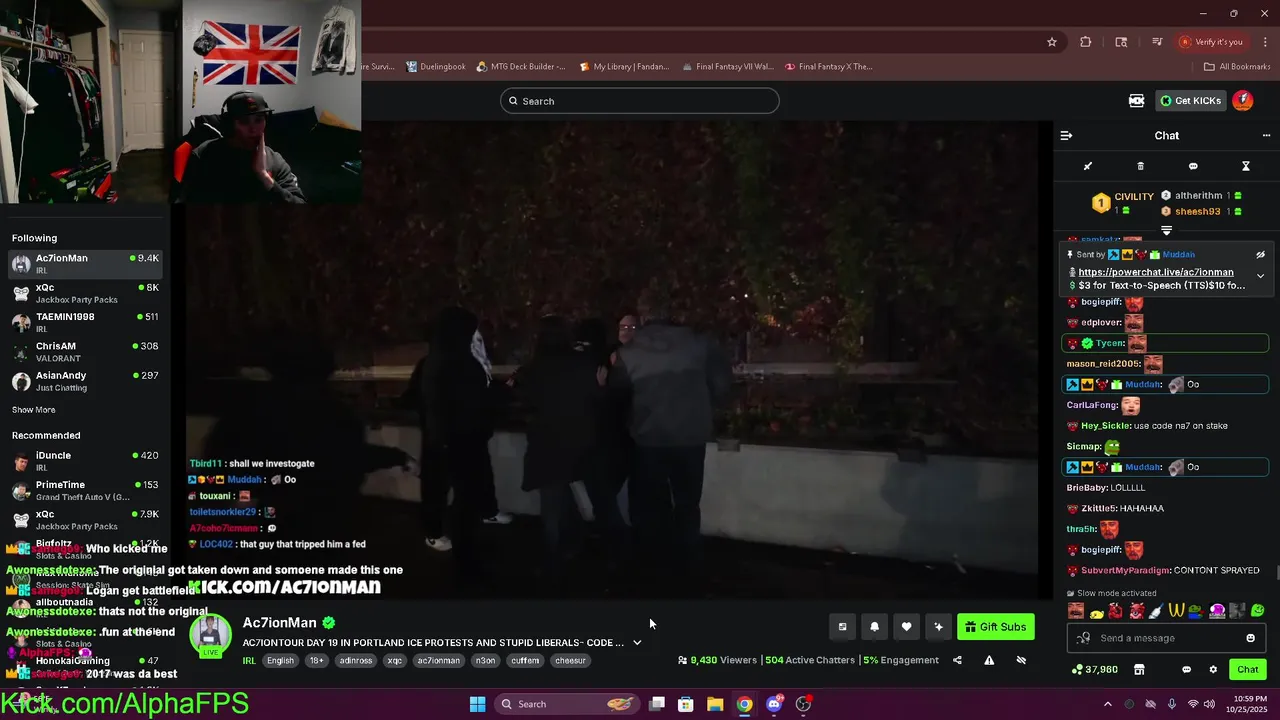The image size is (1280, 720).
Task: Click the IRL category link under title
Action: coord(249,661)
